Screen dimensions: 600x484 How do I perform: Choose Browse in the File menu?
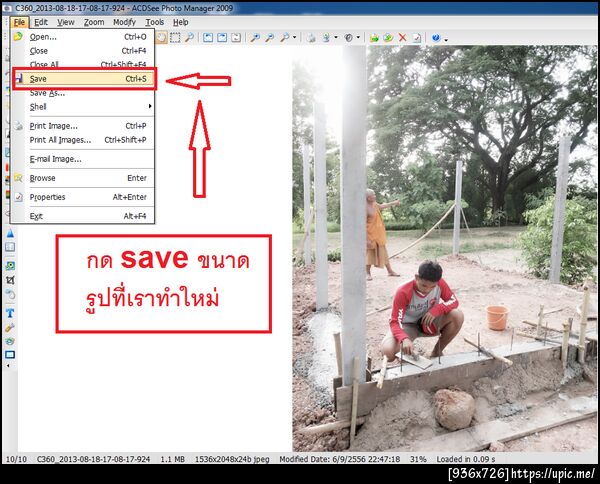pyautogui.click(x=83, y=178)
